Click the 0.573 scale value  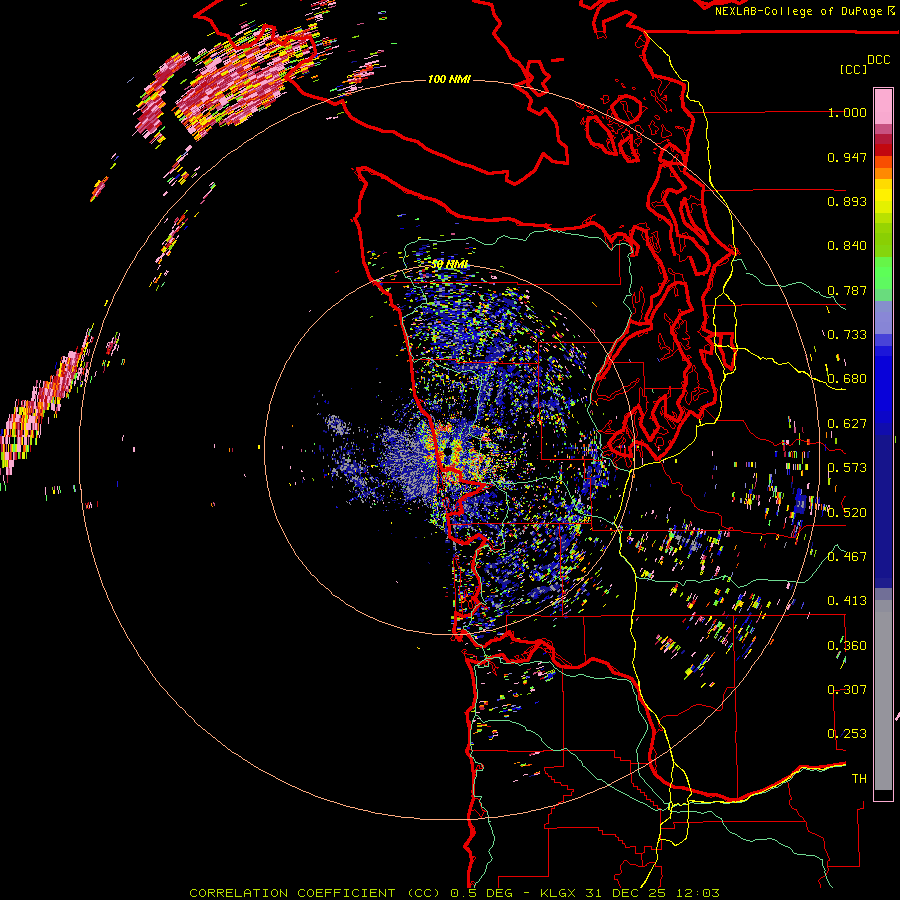(x=847, y=468)
